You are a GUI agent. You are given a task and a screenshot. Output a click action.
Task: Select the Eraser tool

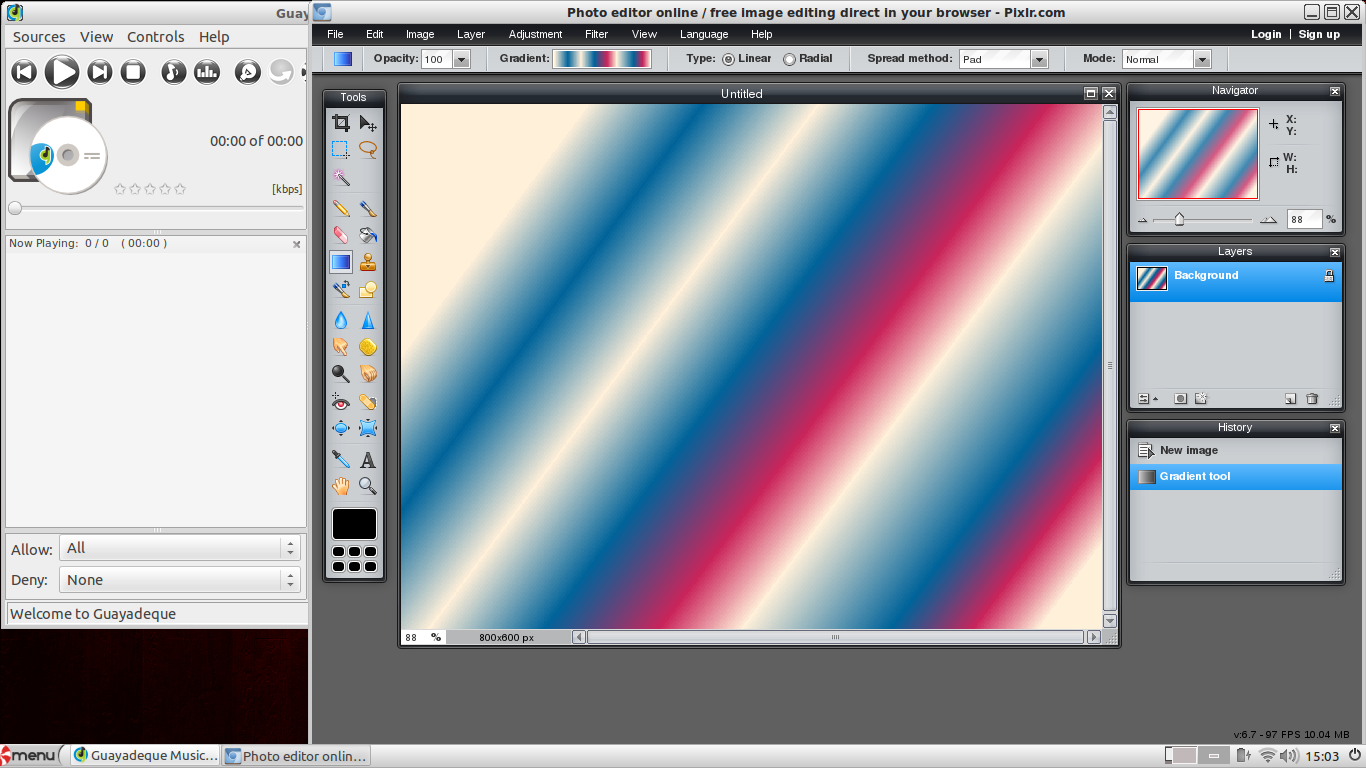tap(341, 235)
